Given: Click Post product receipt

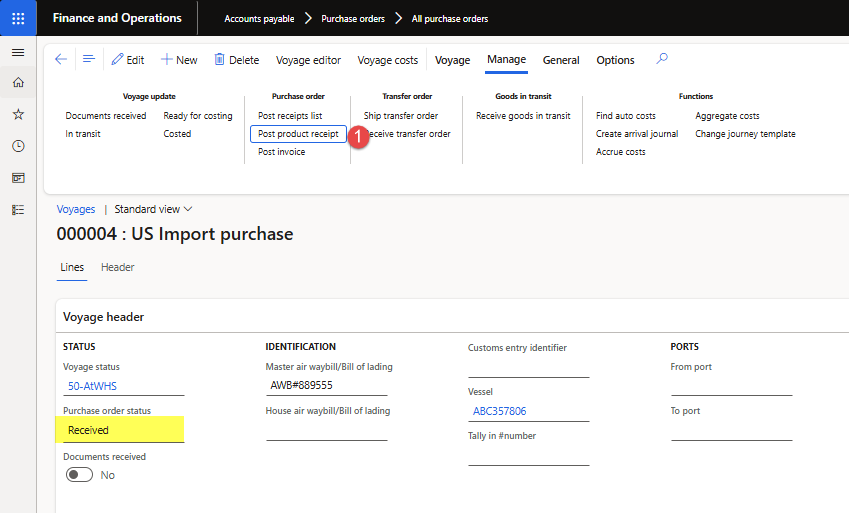Looking at the screenshot, I should point(298,134).
